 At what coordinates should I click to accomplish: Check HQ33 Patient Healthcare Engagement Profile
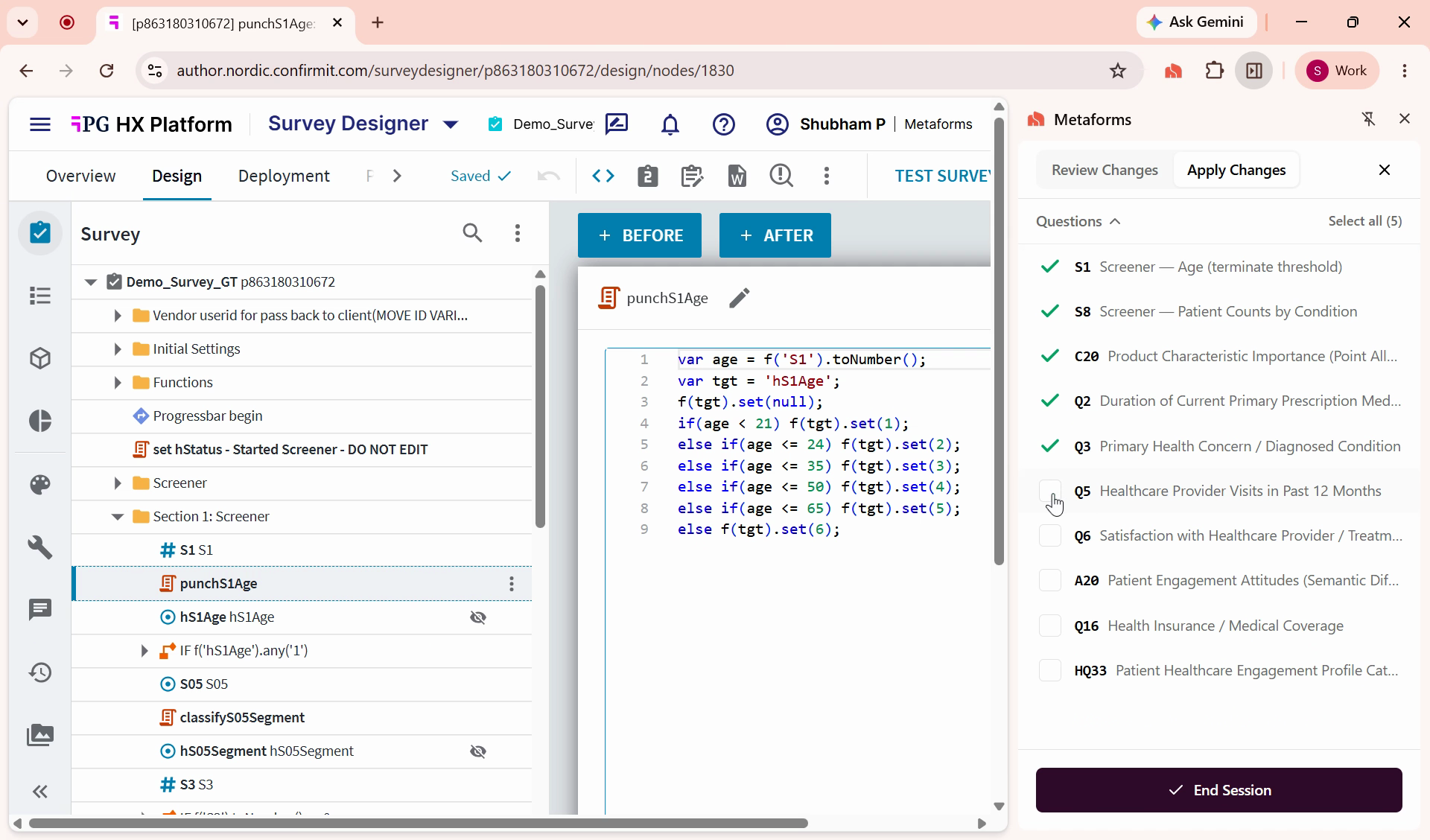coord(1050,670)
